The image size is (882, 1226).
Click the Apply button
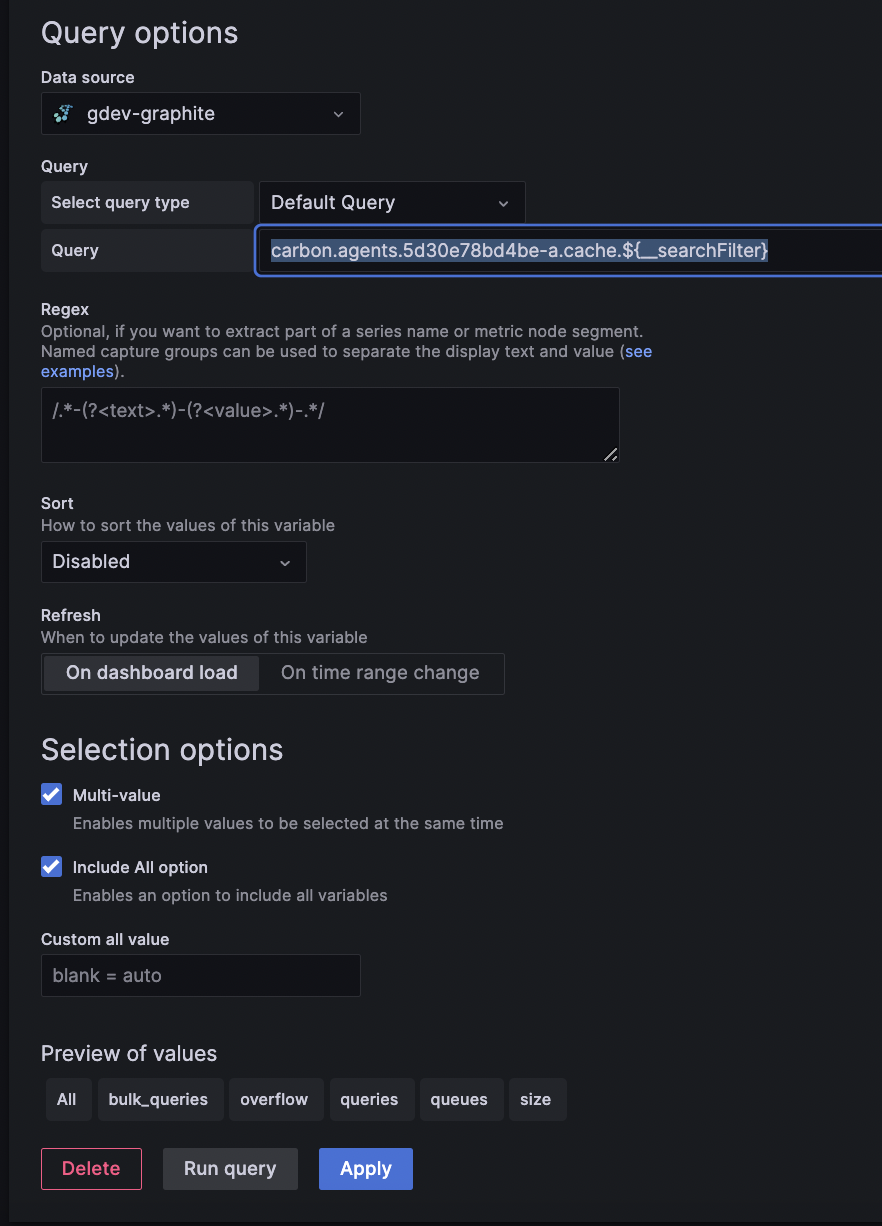pos(365,1168)
